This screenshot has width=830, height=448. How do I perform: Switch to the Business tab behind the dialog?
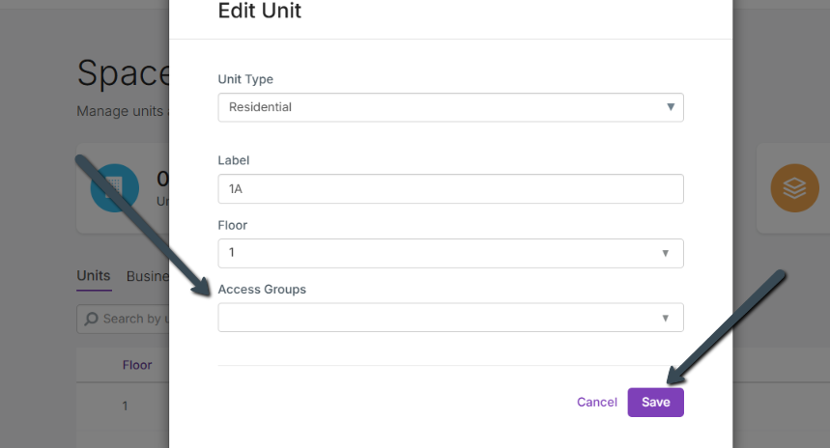147,276
